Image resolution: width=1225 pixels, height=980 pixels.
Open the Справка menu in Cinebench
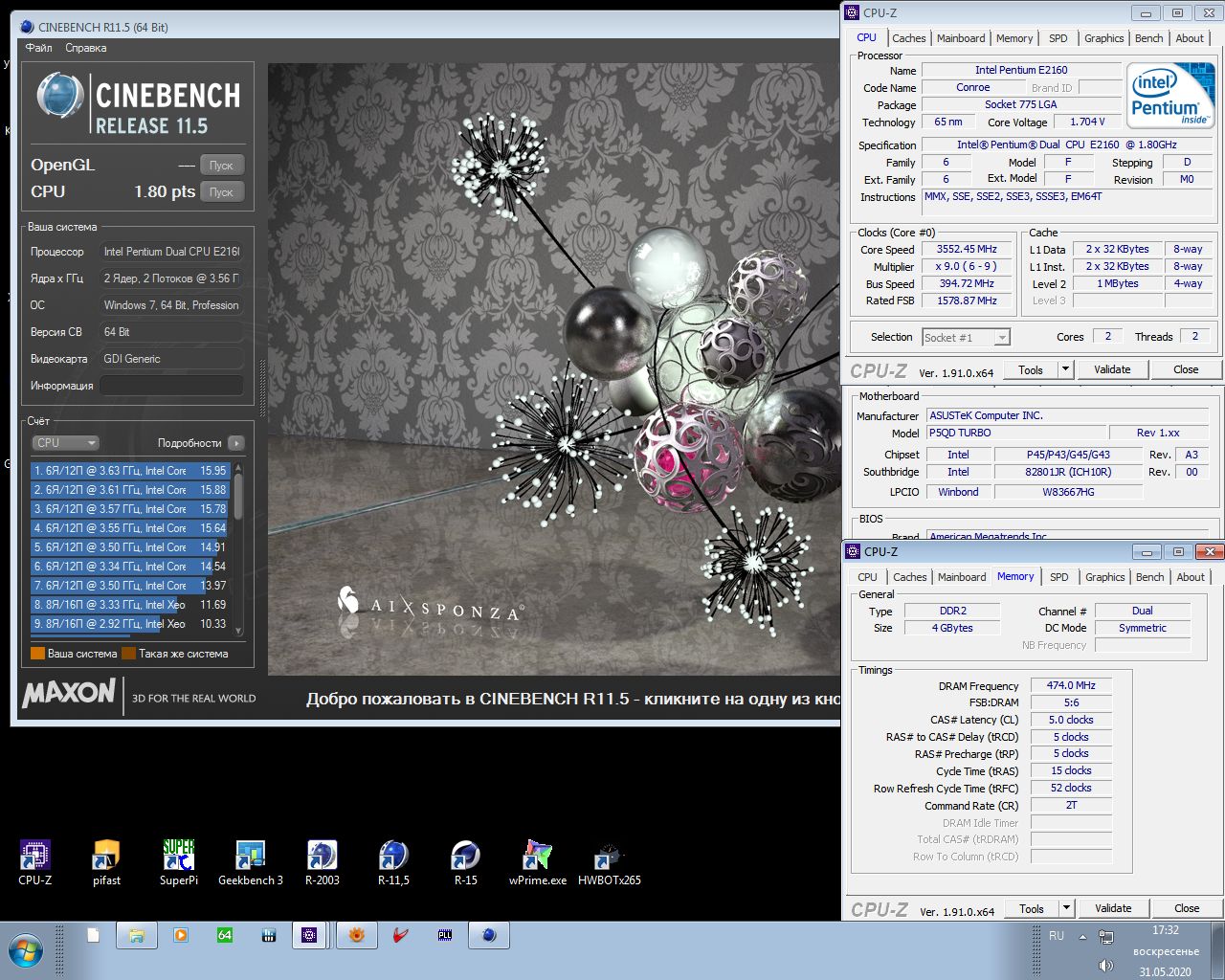coord(86,48)
